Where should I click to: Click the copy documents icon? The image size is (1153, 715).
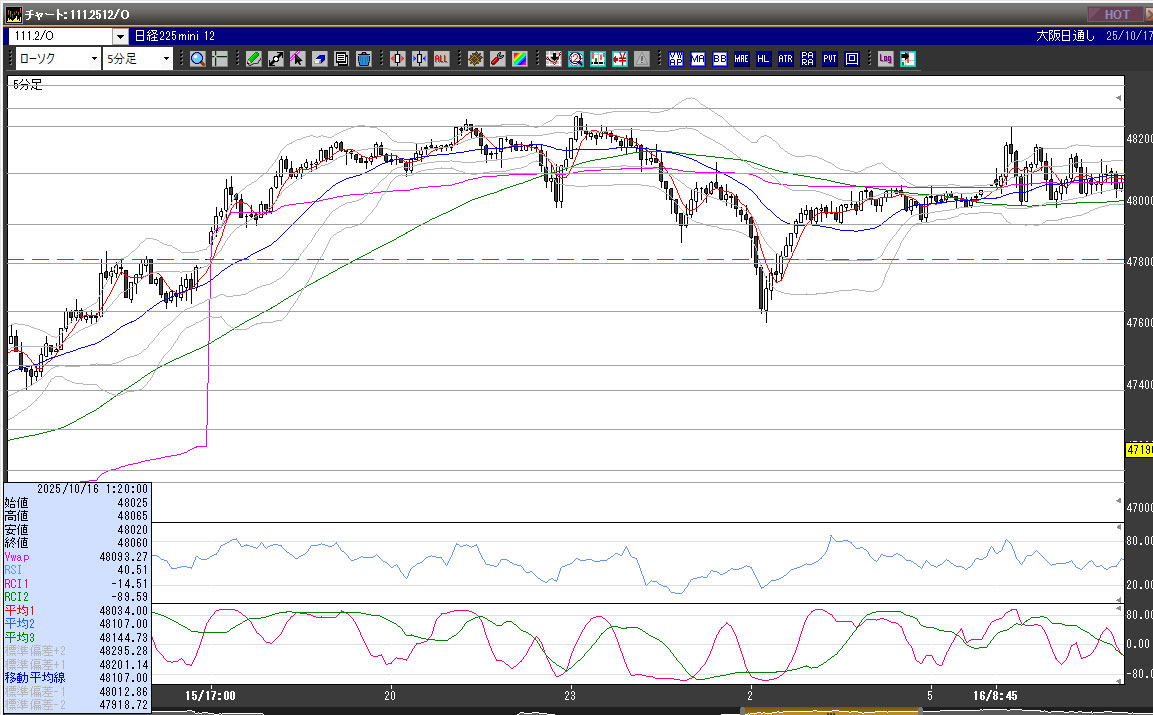341,59
